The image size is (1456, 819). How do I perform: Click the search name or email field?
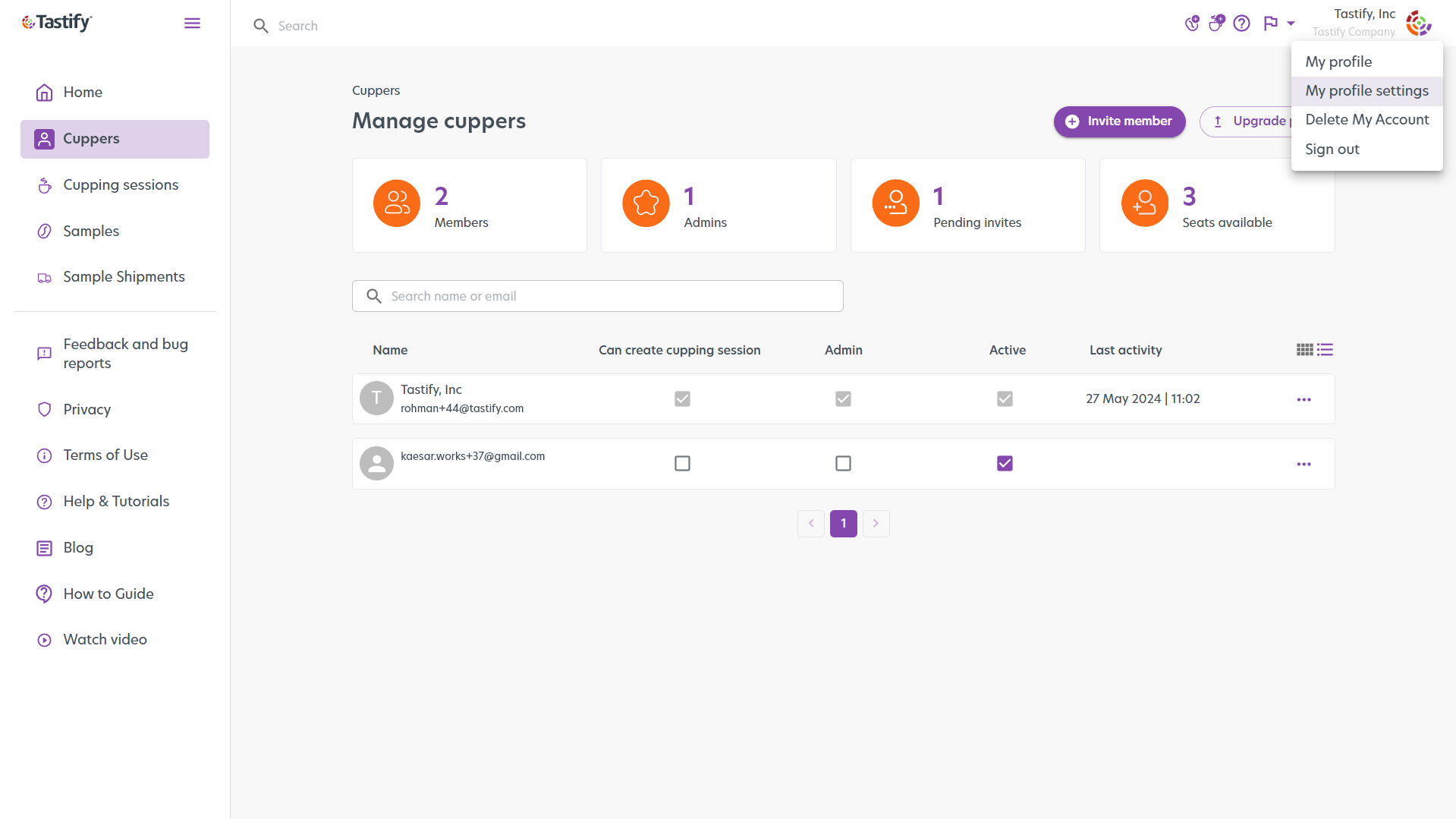pyautogui.click(x=597, y=296)
